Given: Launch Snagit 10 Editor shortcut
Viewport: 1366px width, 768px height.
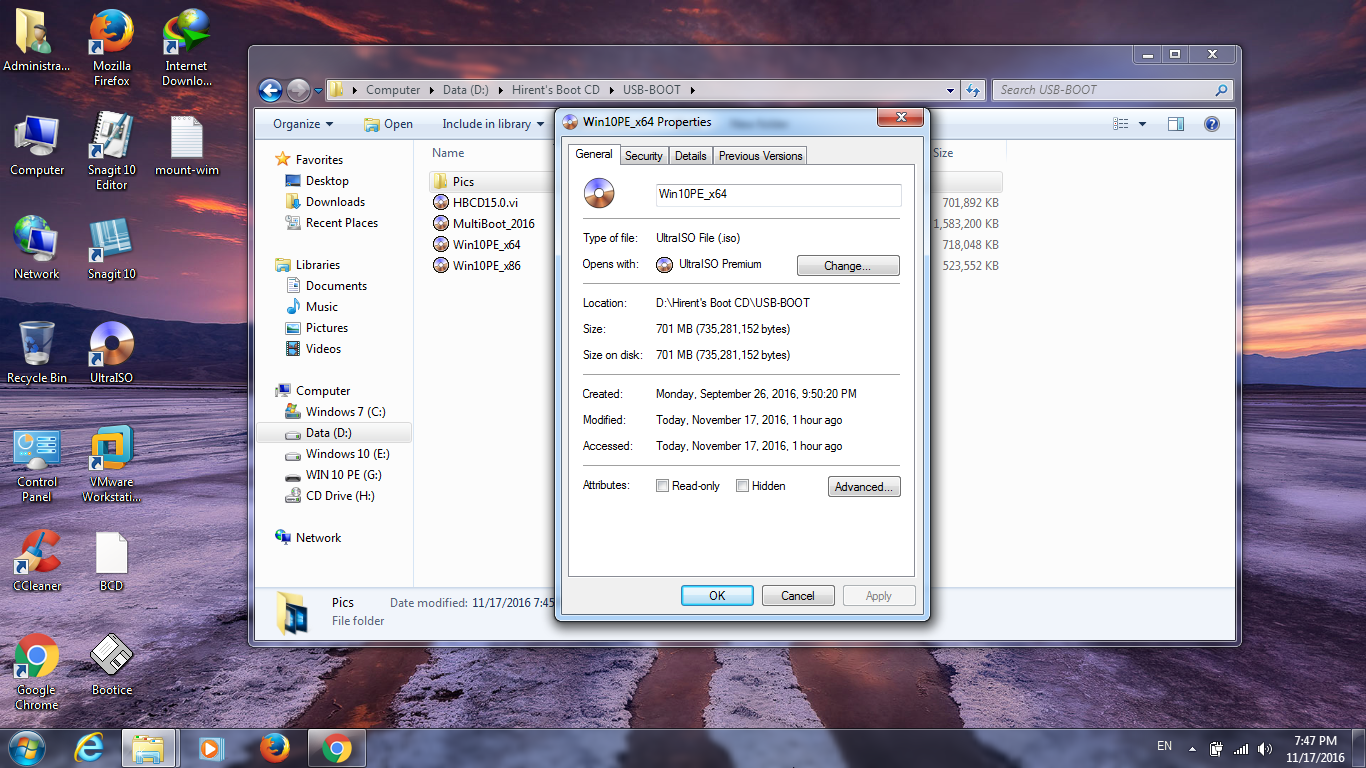Looking at the screenshot, I should coord(112,151).
